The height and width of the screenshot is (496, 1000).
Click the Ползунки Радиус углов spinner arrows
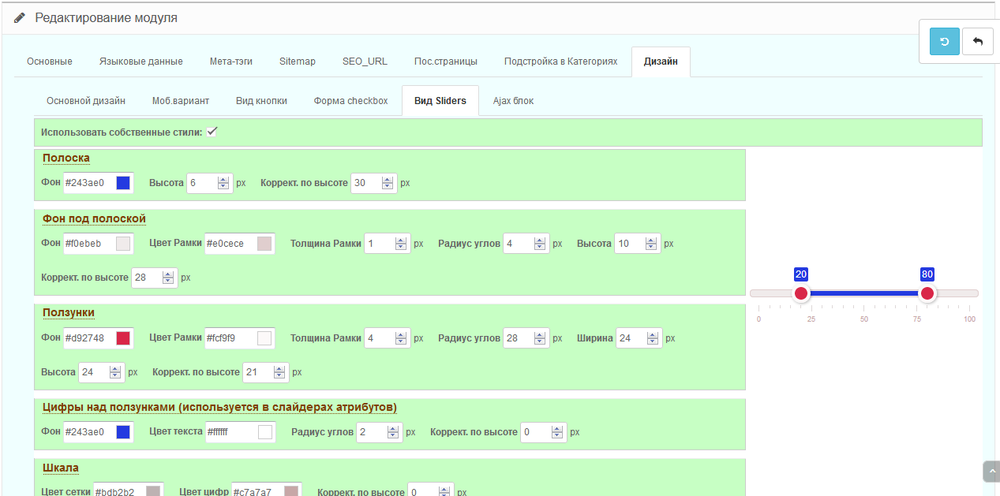(540, 339)
